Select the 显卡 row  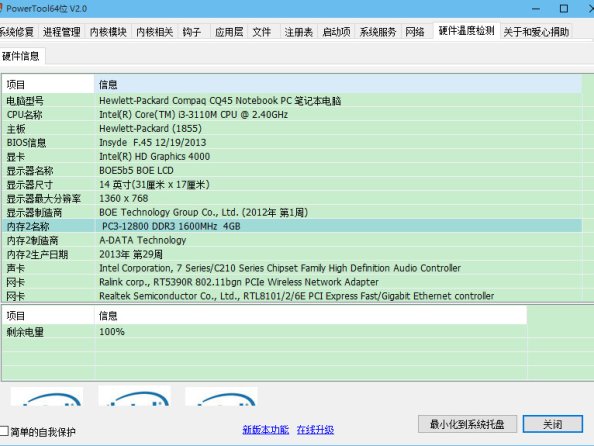point(292,156)
